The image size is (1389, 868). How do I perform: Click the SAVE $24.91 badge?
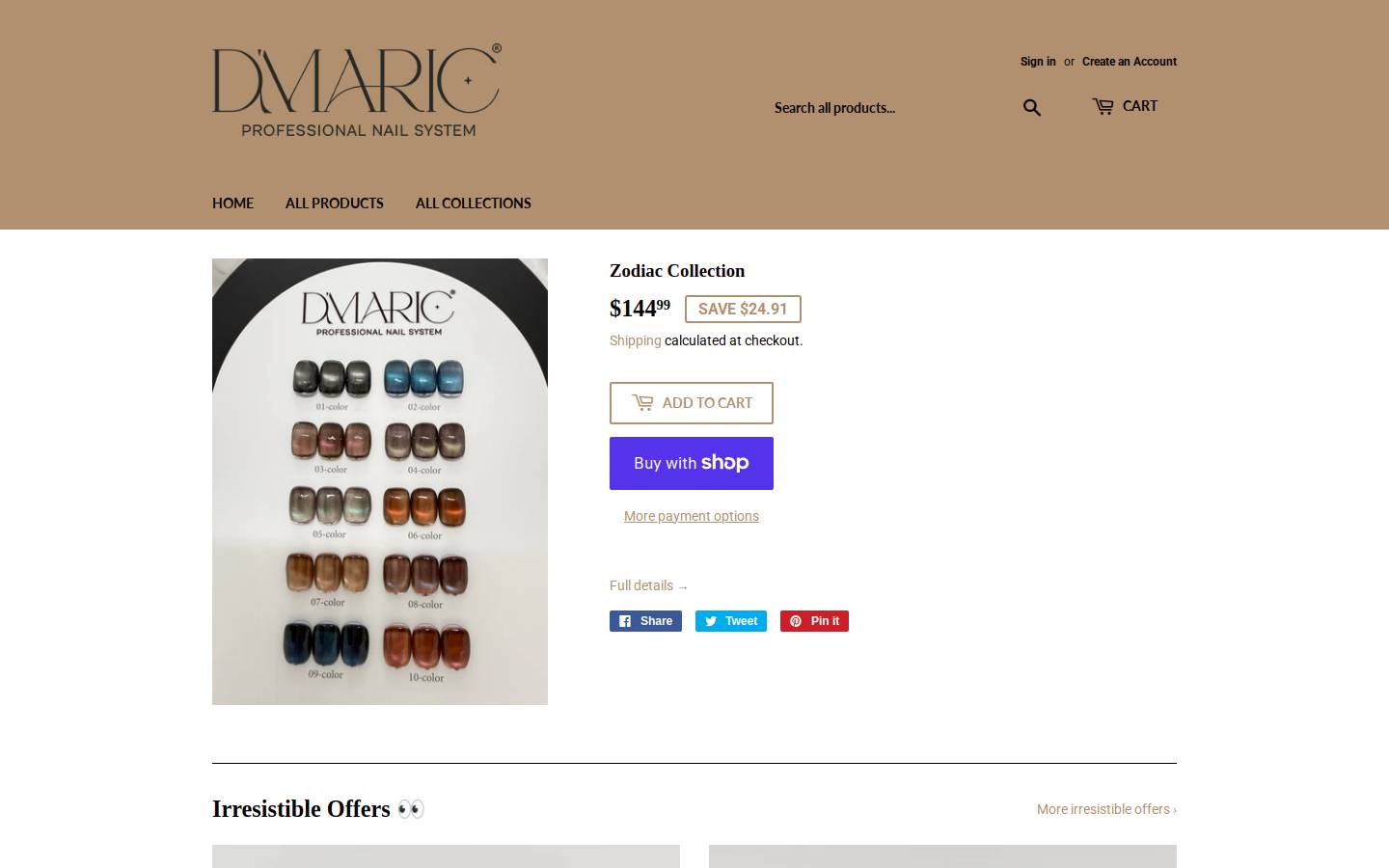(743, 309)
